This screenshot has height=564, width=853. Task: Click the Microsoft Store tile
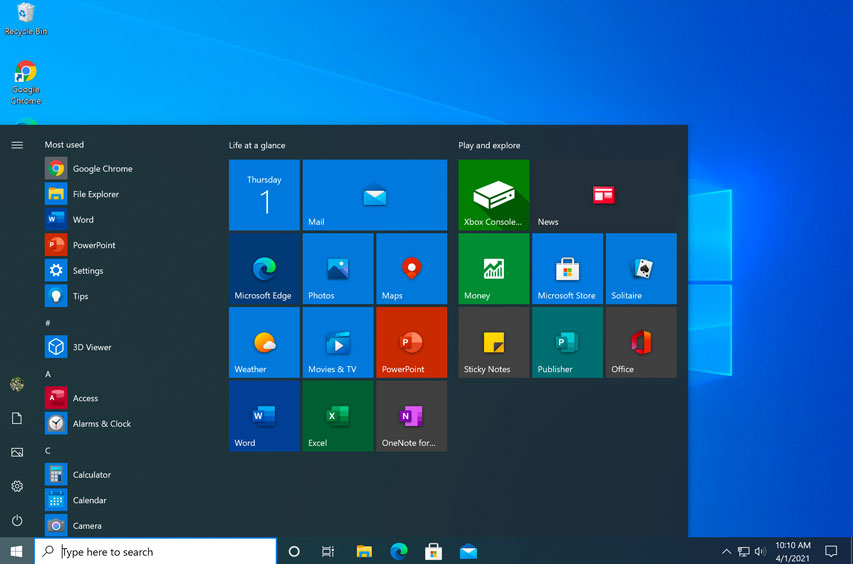567,269
